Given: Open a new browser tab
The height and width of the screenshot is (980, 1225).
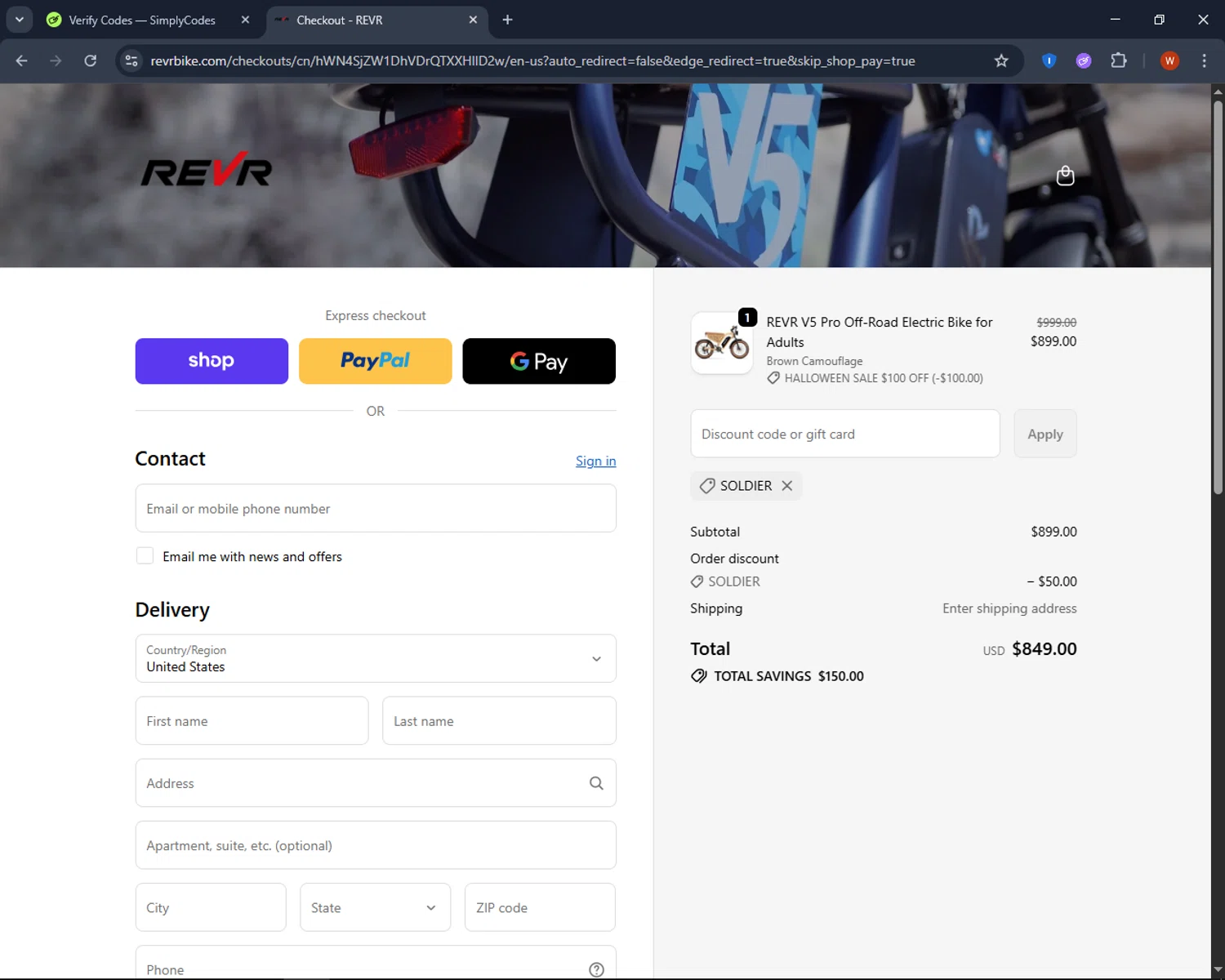Looking at the screenshot, I should [x=507, y=20].
